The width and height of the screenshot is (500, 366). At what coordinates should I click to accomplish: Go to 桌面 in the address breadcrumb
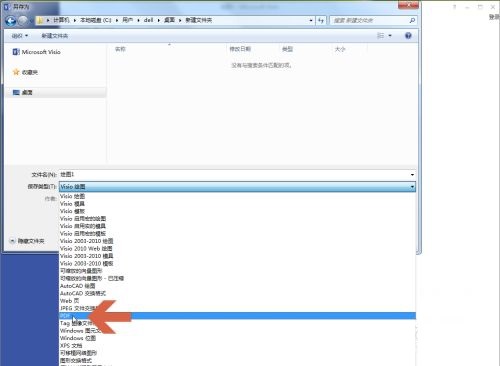click(170, 20)
